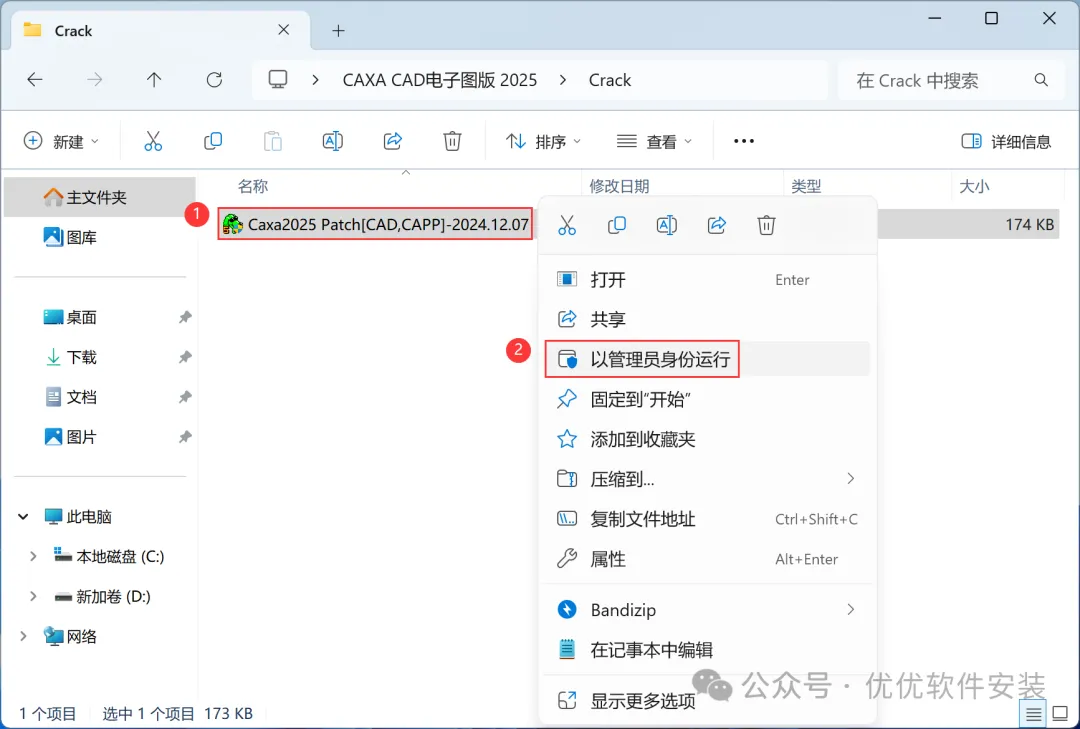Go up one folder level with the up arrow
The image size is (1080, 729).
pyautogui.click(x=154, y=80)
